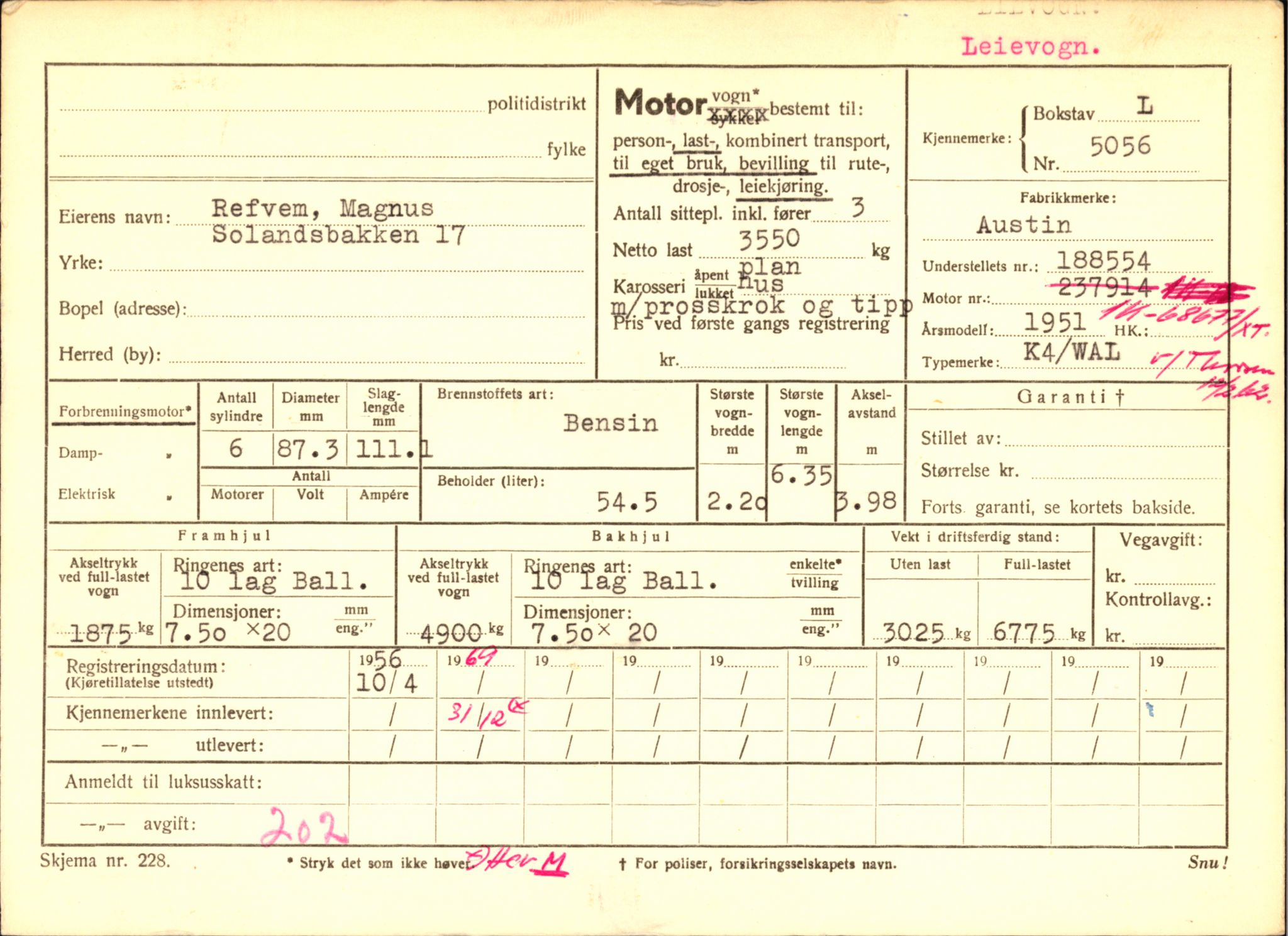Click the Fabrikkmerke value 'Austin'

click(x=1024, y=225)
